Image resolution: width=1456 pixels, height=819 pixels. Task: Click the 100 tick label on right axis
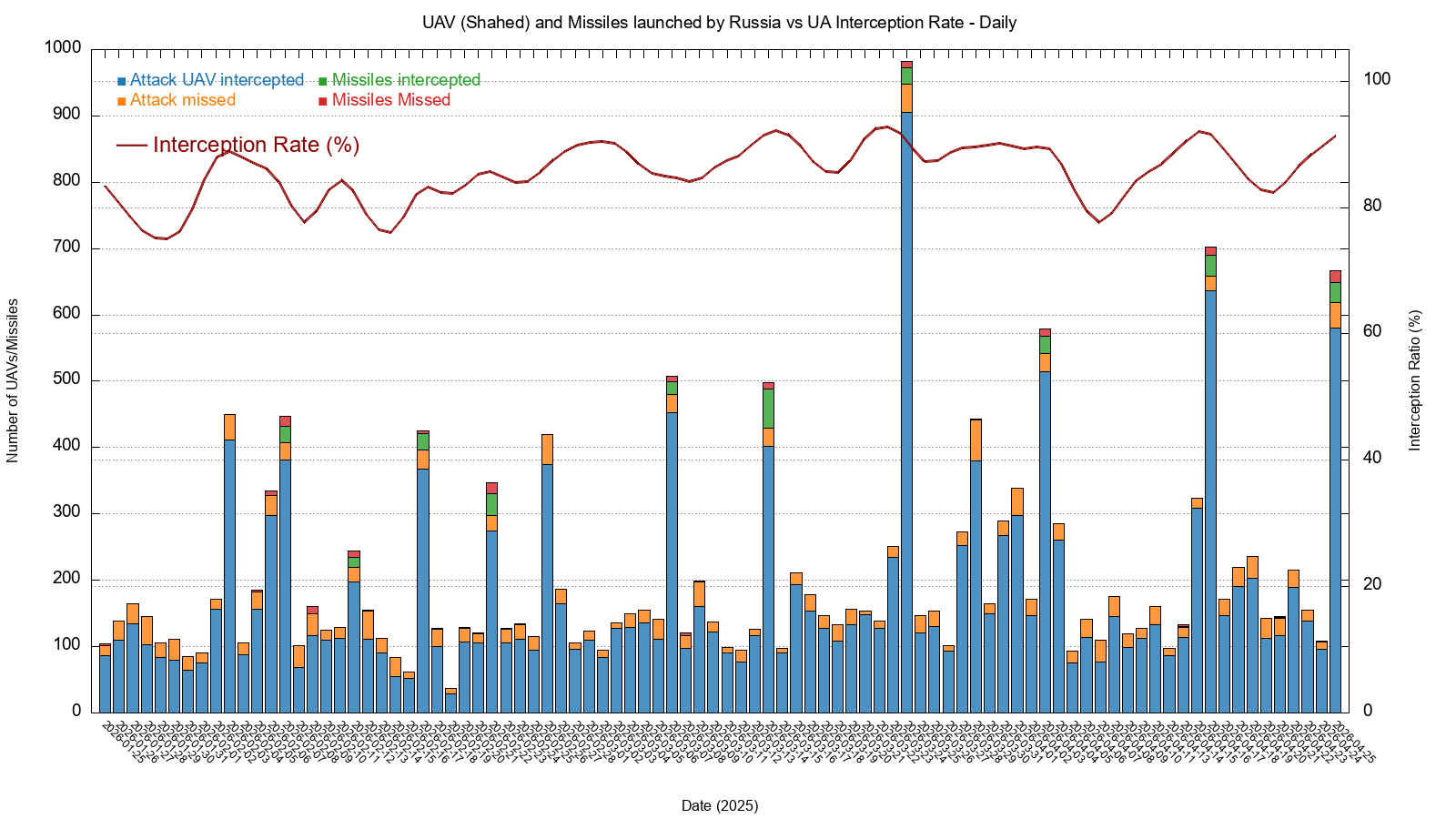[1377, 79]
